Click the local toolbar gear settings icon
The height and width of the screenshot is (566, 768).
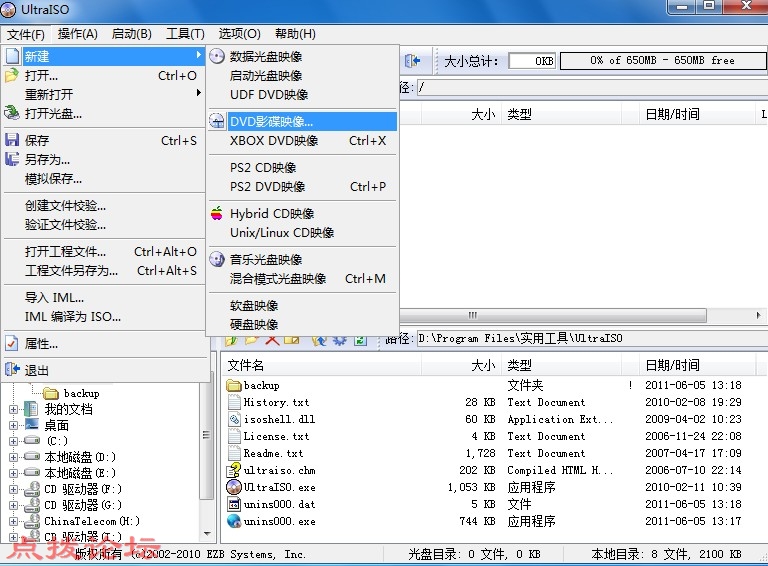click(339, 340)
